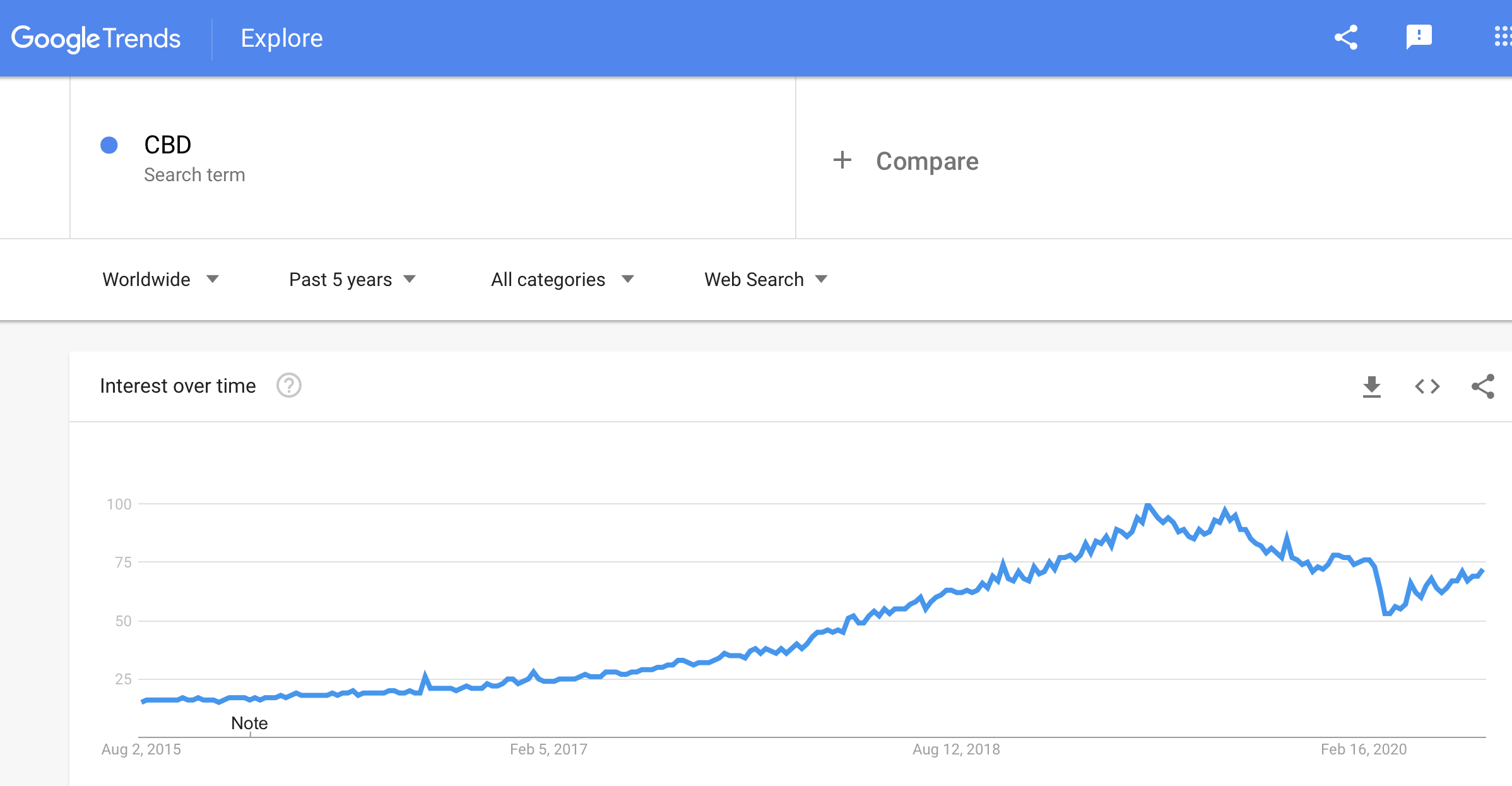Viewport: 1512px width, 786px height.
Task: Click the share icon in the top header
Action: (1346, 38)
